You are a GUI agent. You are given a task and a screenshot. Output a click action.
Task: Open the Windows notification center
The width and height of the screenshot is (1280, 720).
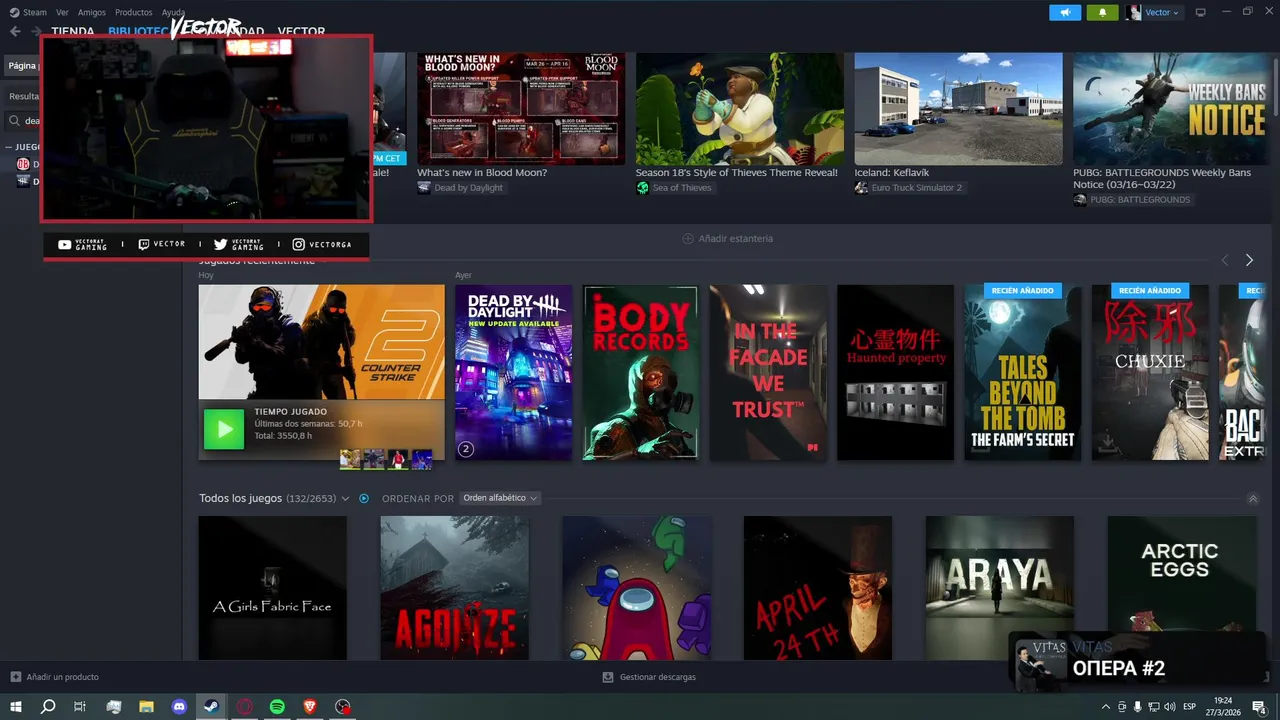[1259, 707]
